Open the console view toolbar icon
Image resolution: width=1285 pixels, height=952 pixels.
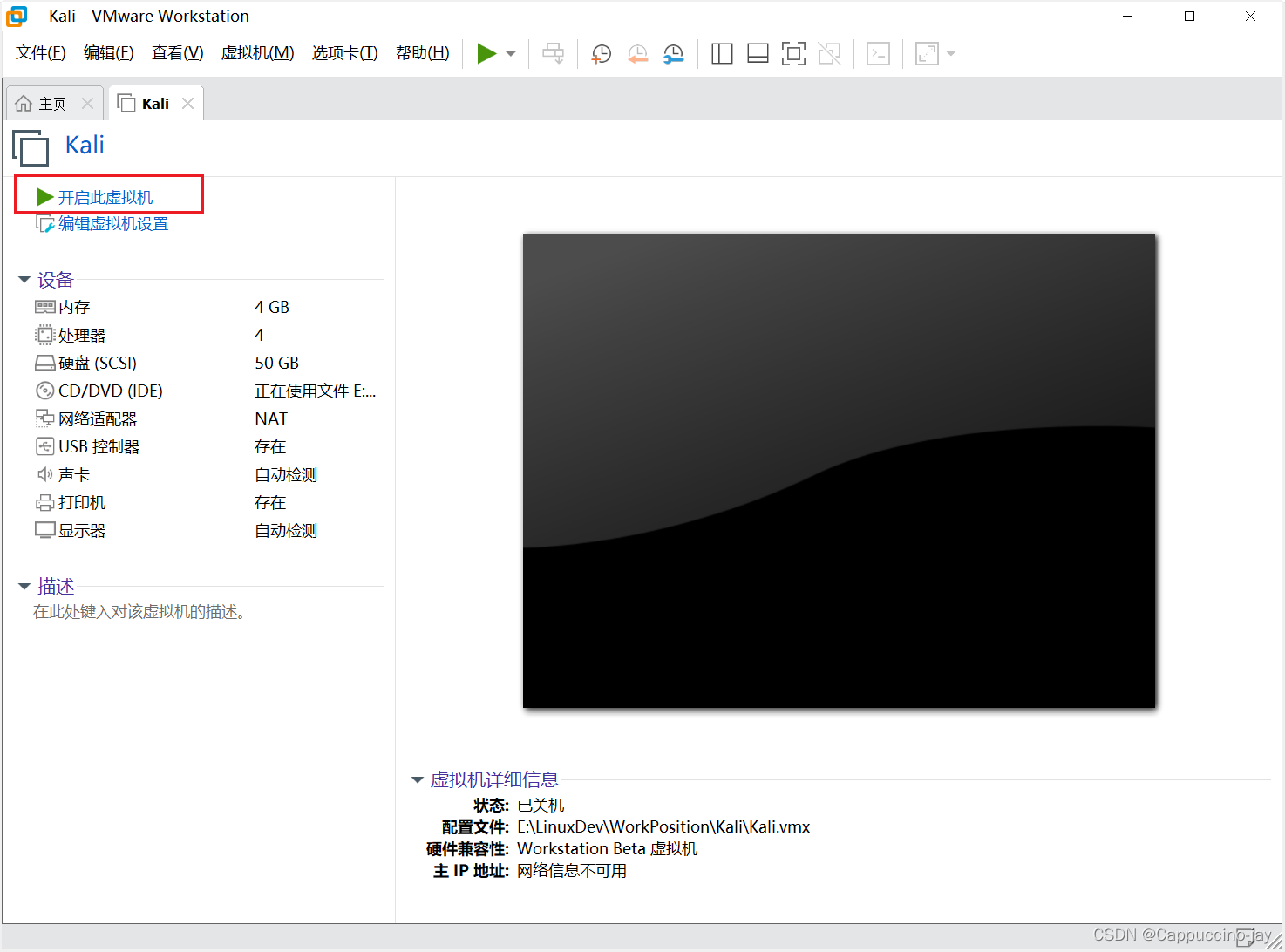point(878,54)
